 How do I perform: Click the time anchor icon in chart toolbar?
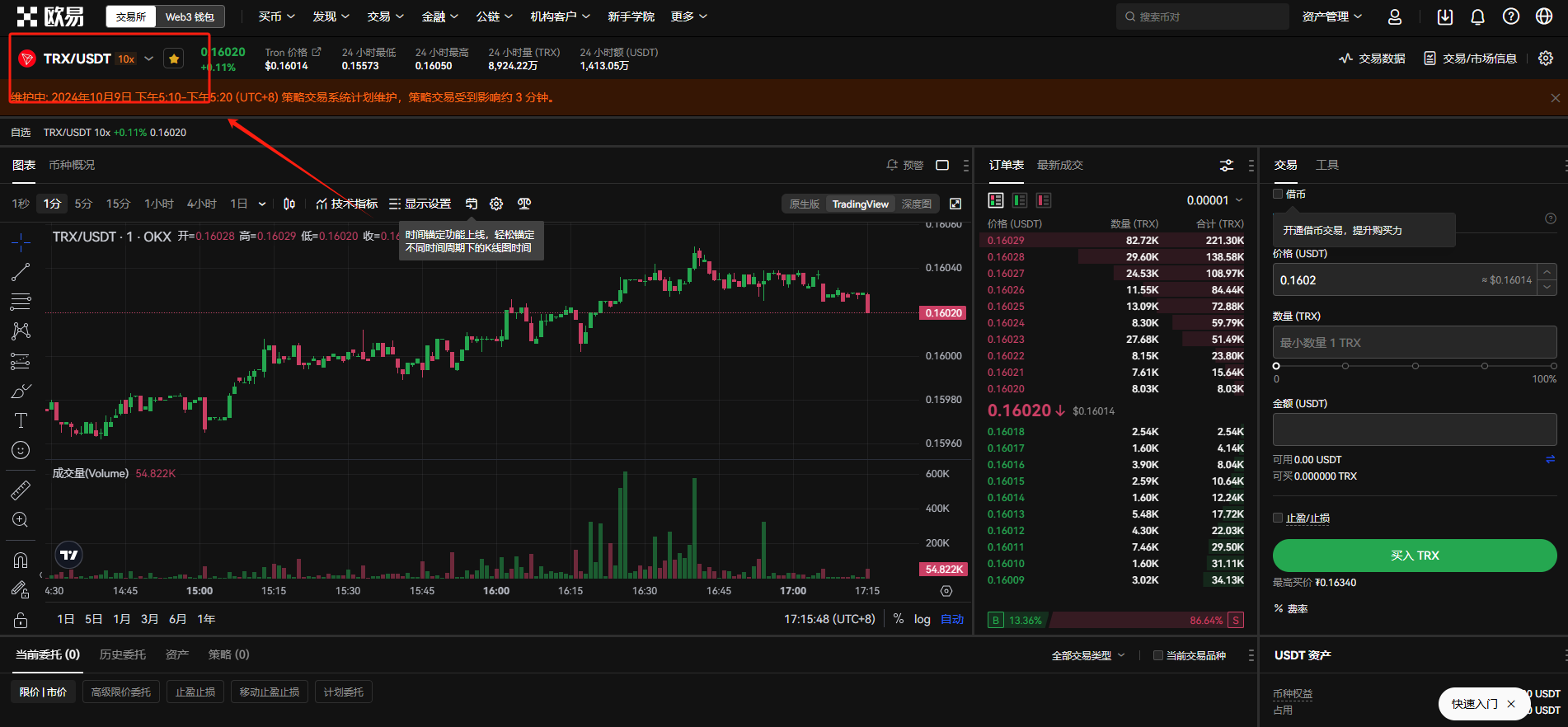[472, 204]
